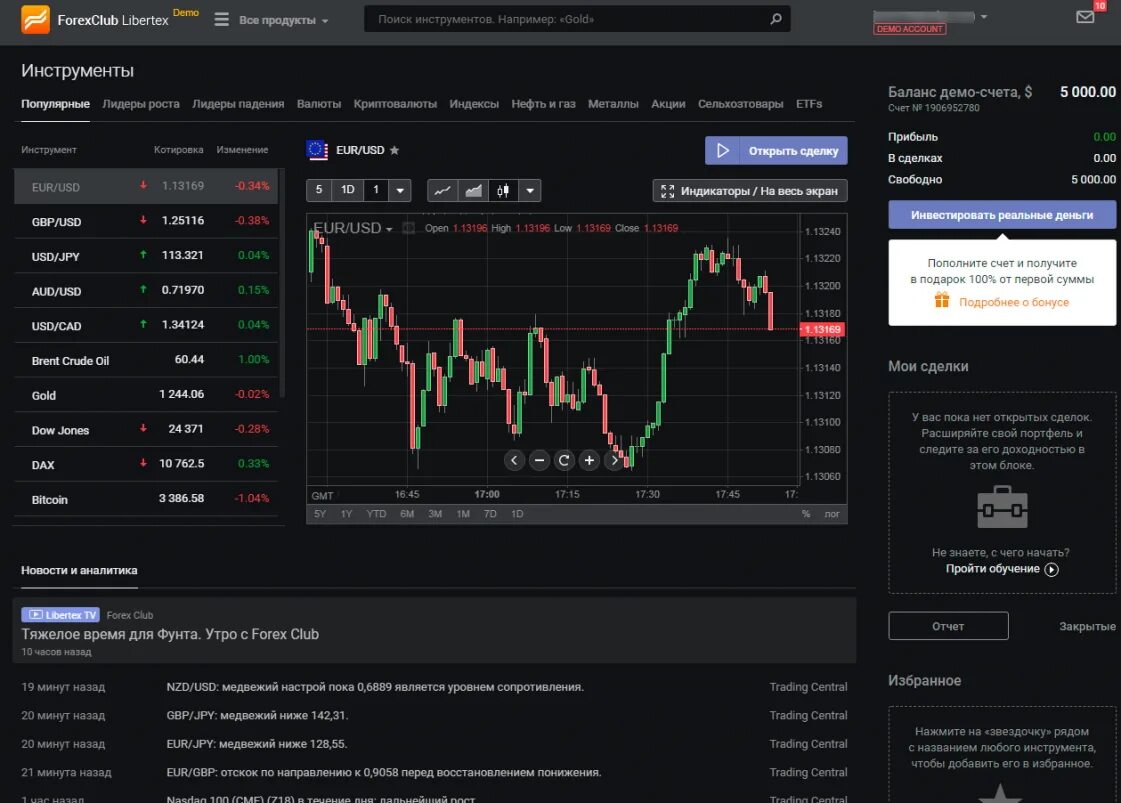Viewport: 1121px width, 803px height.
Task: Toggle the logarithmic scale on the chart
Action: coord(831,514)
